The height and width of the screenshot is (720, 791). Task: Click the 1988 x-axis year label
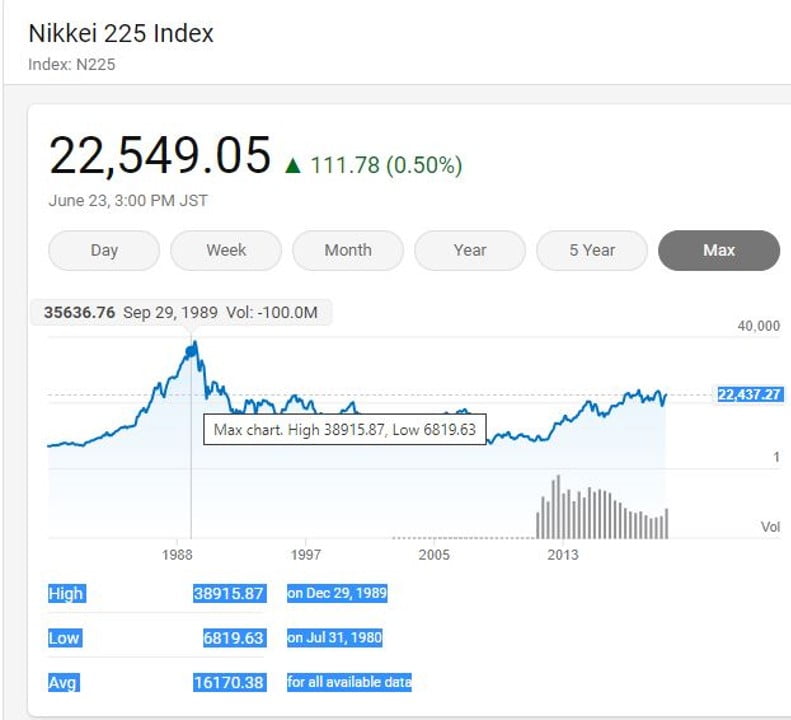(178, 554)
